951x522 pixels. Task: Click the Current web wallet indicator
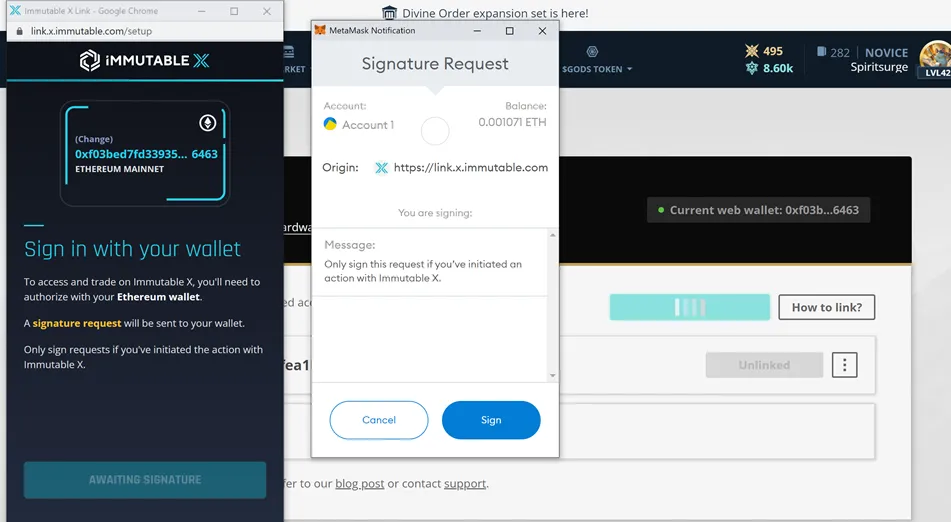758,210
